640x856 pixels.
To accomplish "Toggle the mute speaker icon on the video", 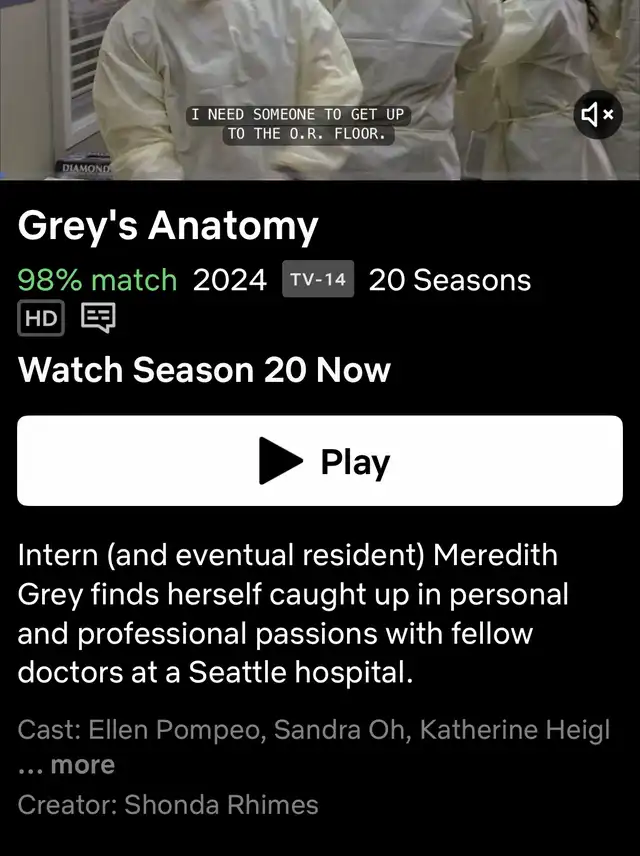I will tap(597, 115).
